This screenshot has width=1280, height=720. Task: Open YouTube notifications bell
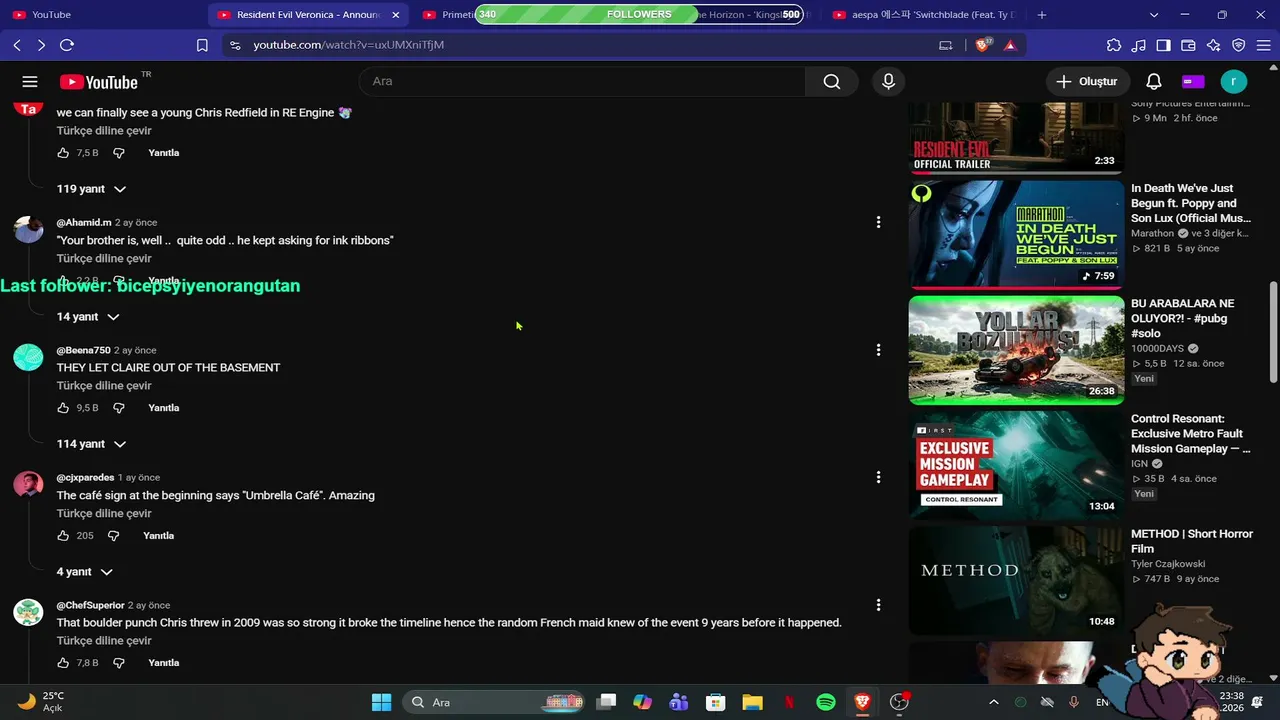(x=1154, y=82)
